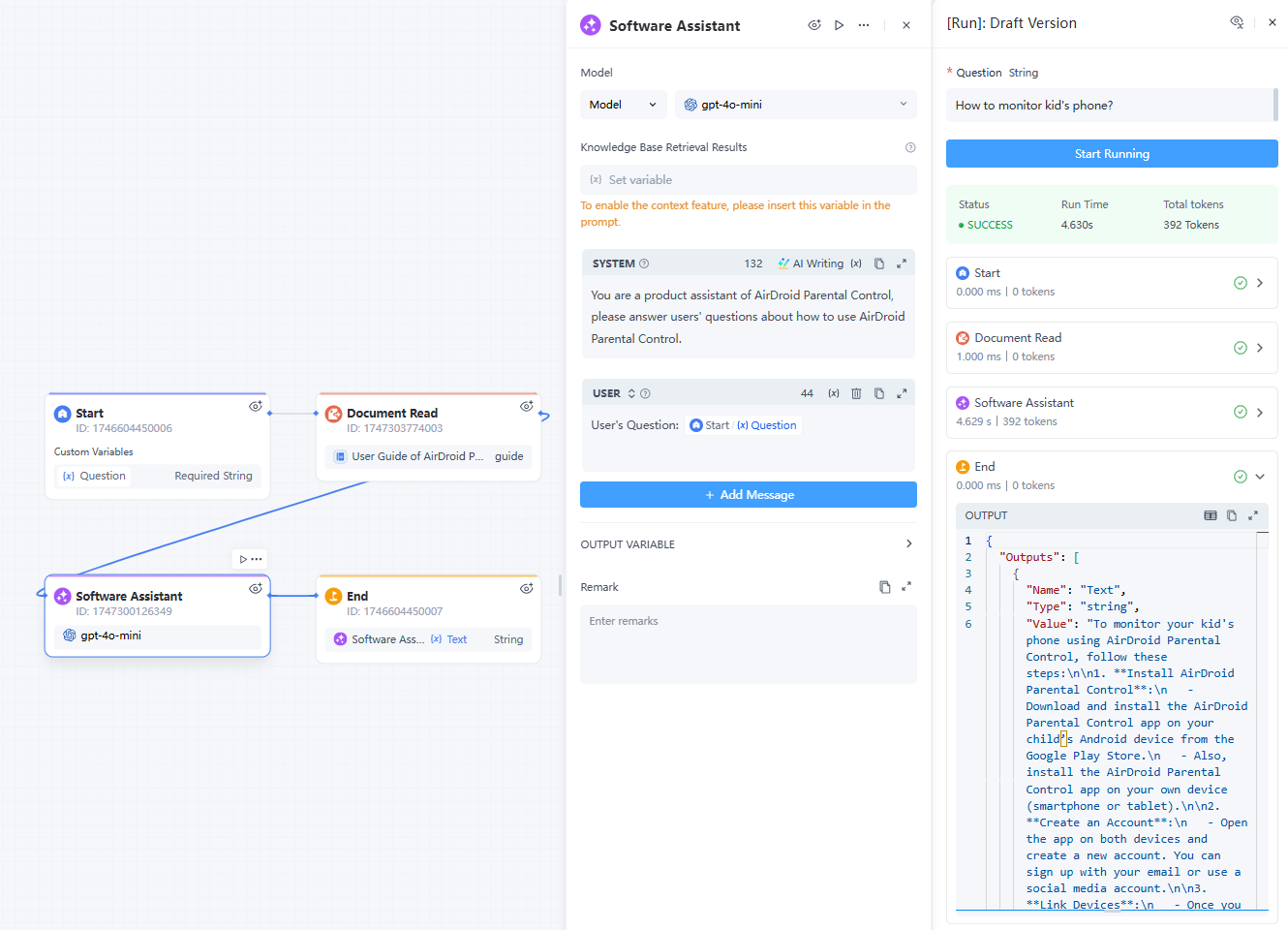This screenshot has width=1288, height=930.
Task: Click User Guide of AirDroid file row
Action: (429, 456)
